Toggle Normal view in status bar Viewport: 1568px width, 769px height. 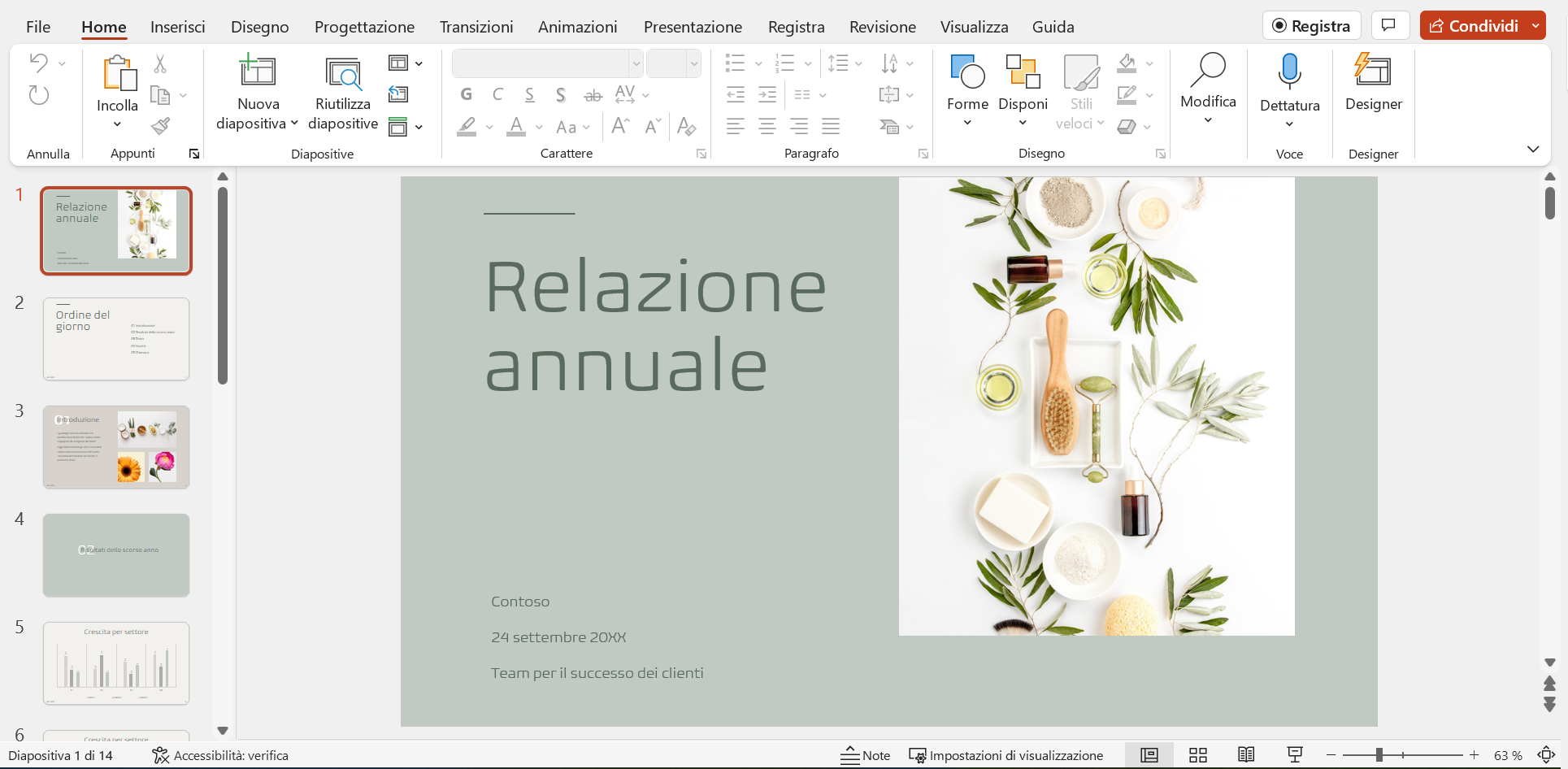point(1149,755)
